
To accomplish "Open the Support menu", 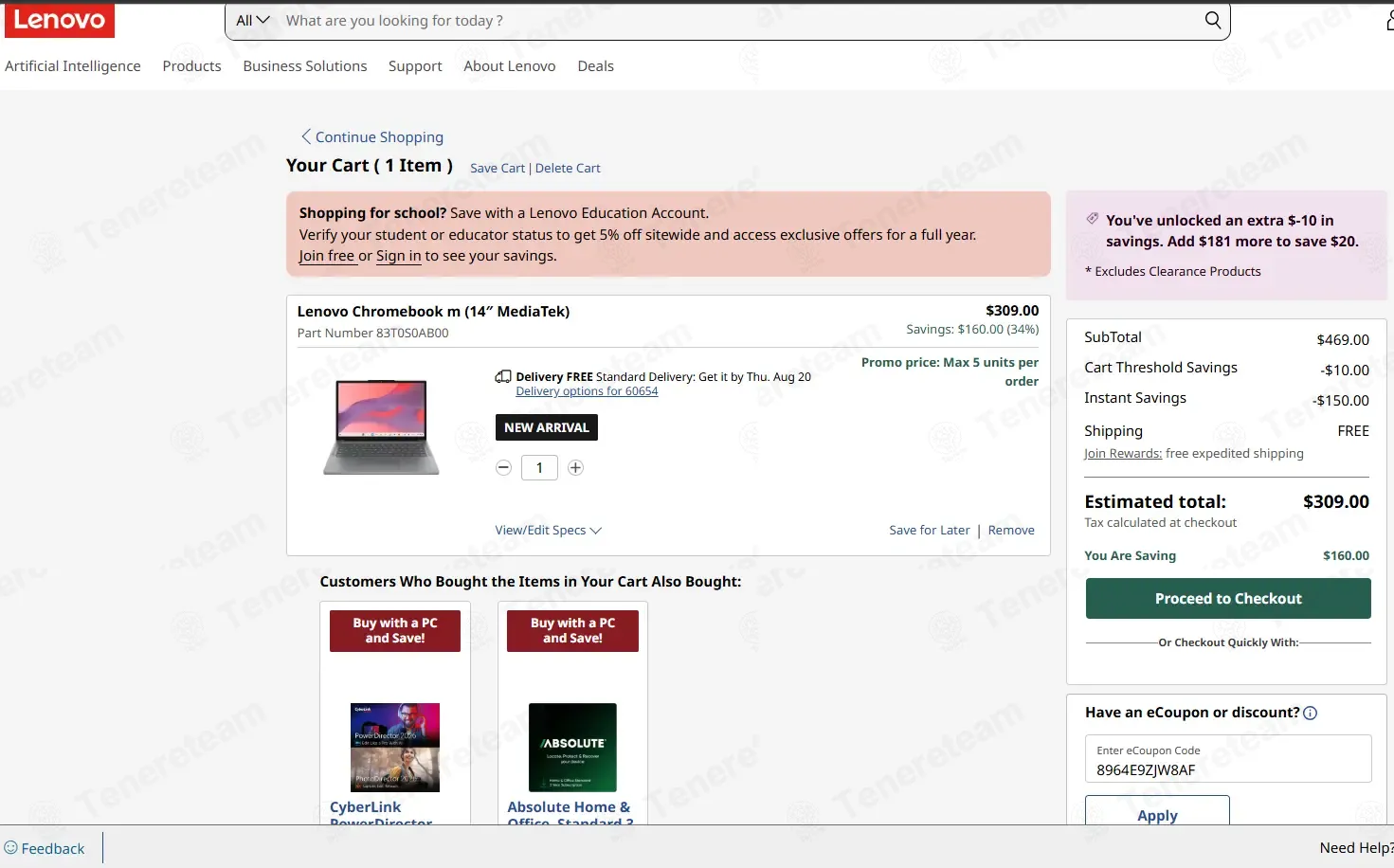I will (x=415, y=65).
